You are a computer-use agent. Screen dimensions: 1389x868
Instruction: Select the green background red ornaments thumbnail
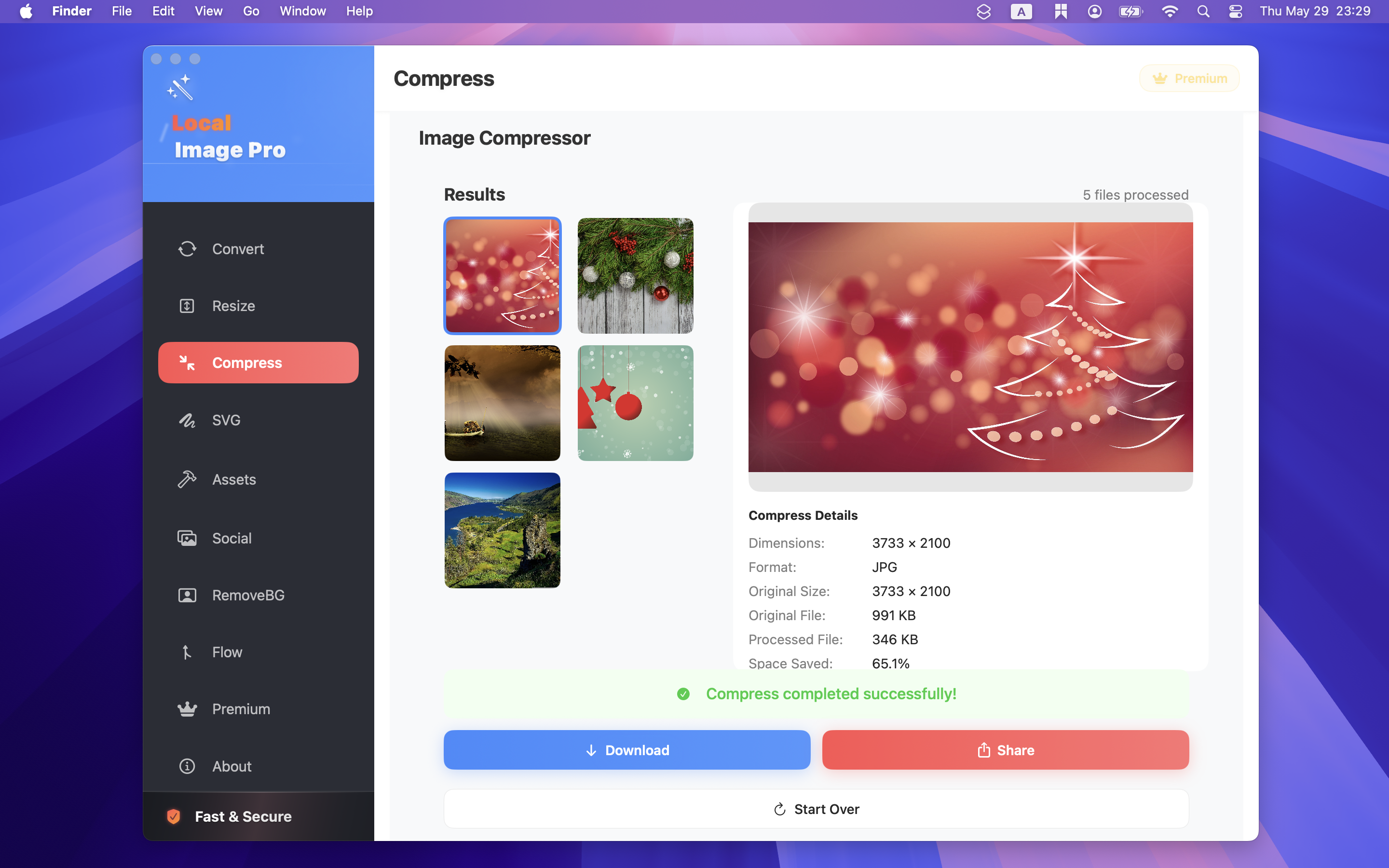(x=635, y=403)
